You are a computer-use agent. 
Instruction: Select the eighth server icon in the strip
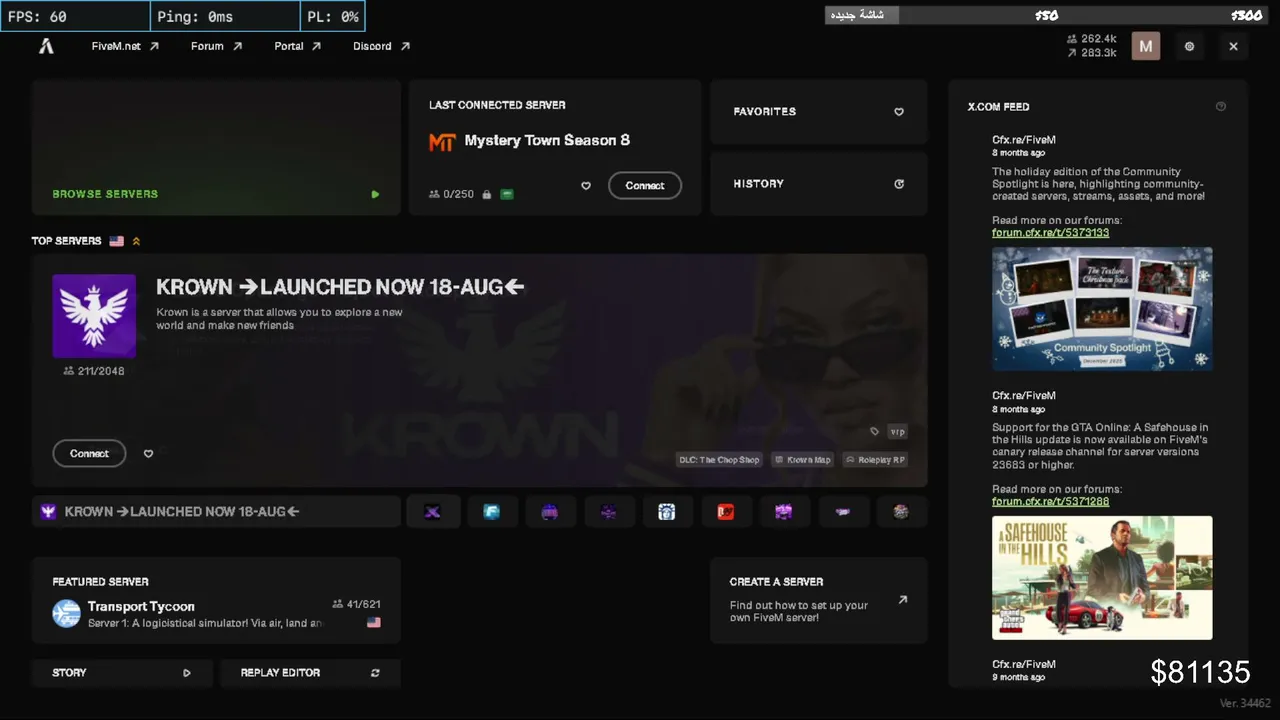pyautogui.click(x=843, y=512)
